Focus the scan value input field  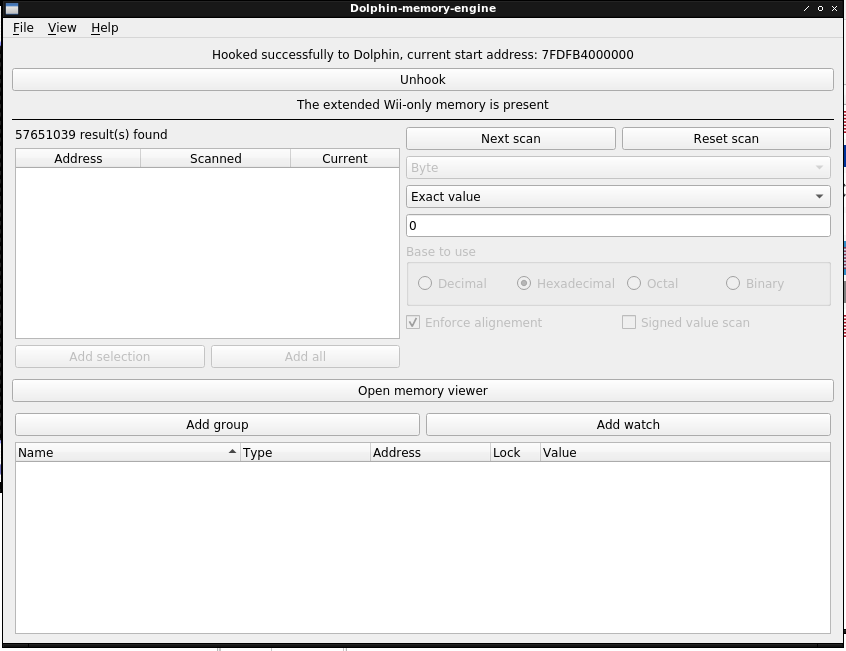pyautogui.click(x=618, y=225)
